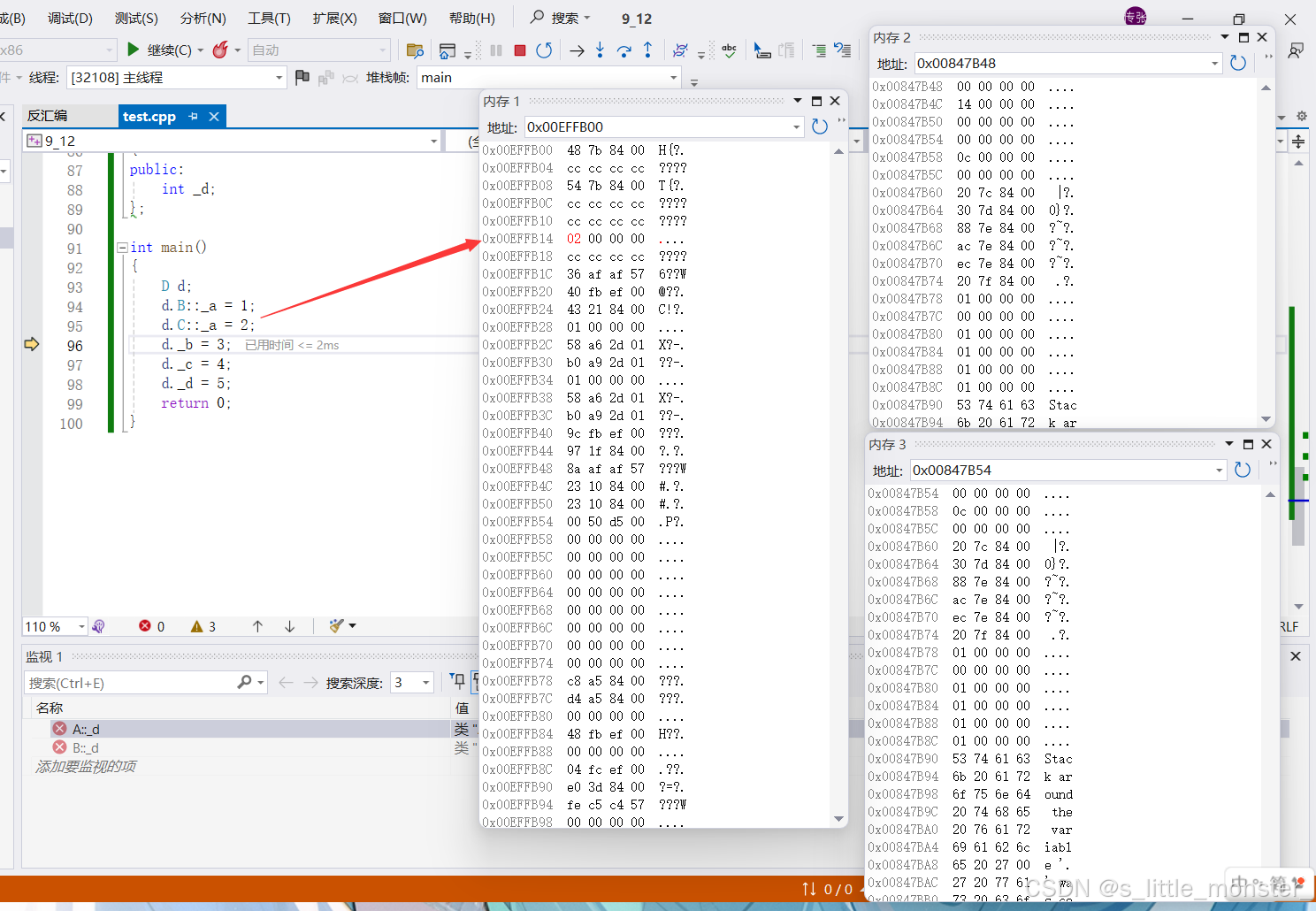Open the Tools (工具) menu

[x=269, y=18]
